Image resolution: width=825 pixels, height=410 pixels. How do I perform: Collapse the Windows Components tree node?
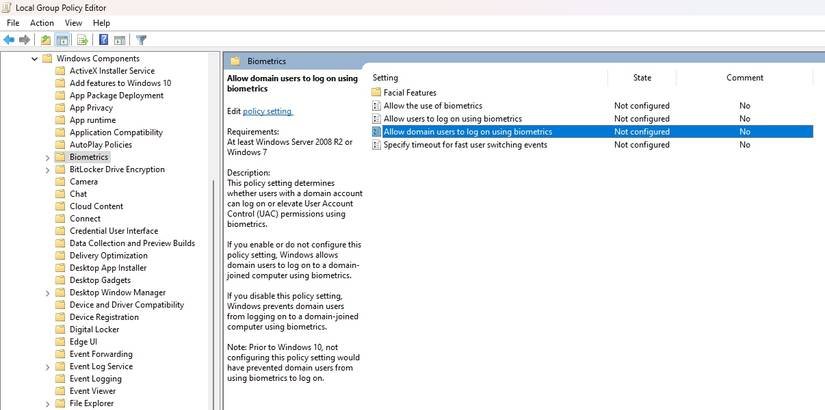(35, 59)
